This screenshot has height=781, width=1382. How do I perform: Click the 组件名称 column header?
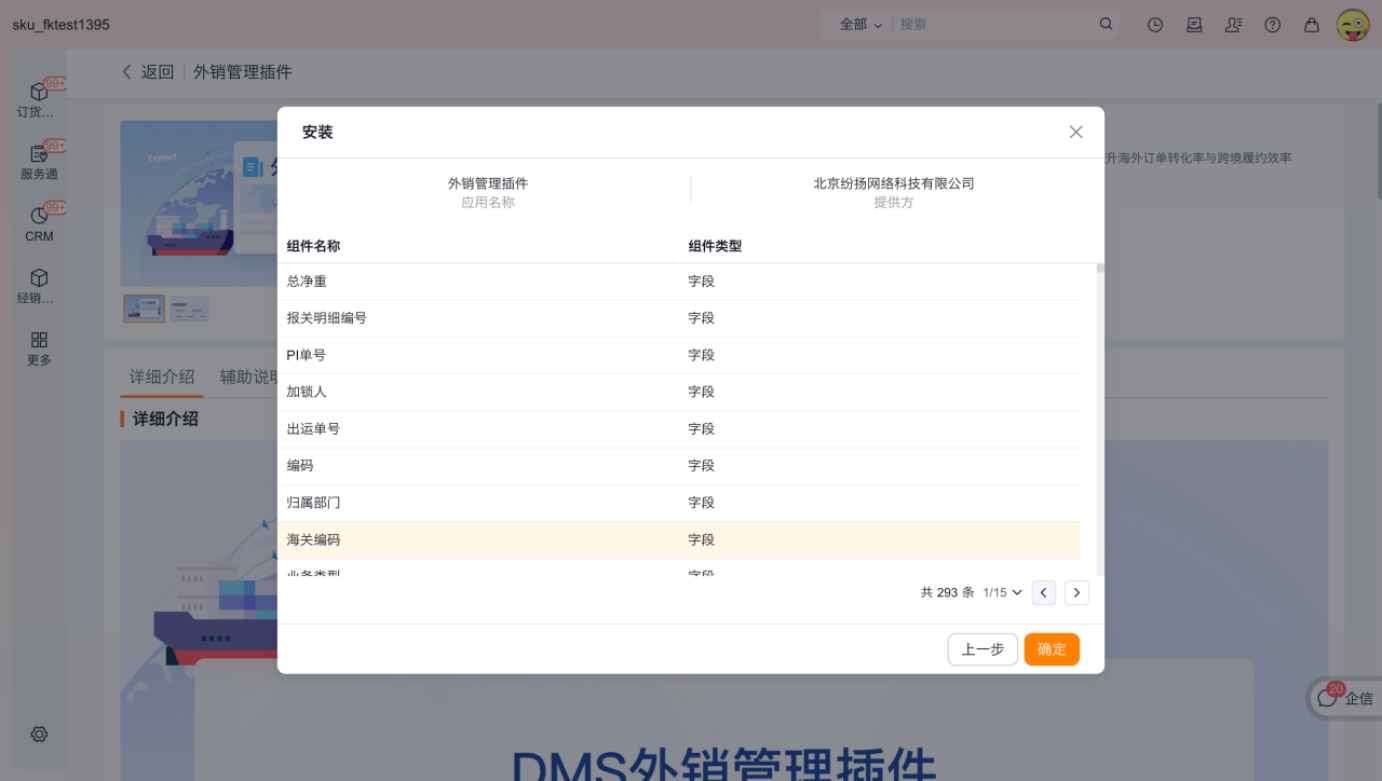click(x=313, y=246)
